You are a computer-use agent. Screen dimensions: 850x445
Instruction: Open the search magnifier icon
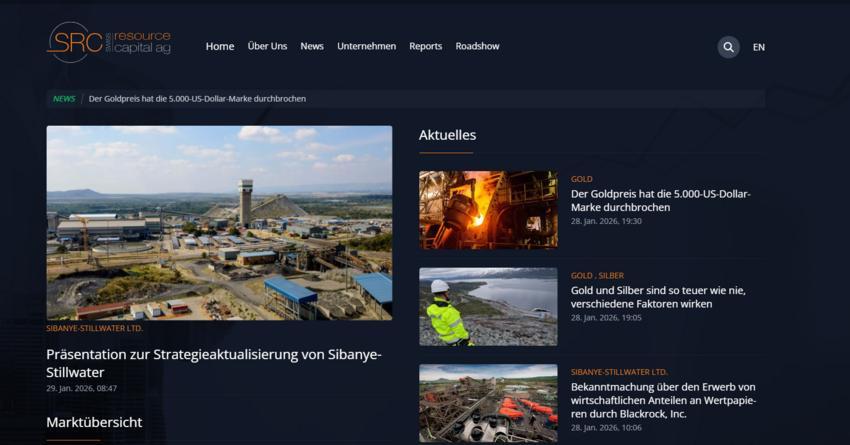tap(729, 47)
